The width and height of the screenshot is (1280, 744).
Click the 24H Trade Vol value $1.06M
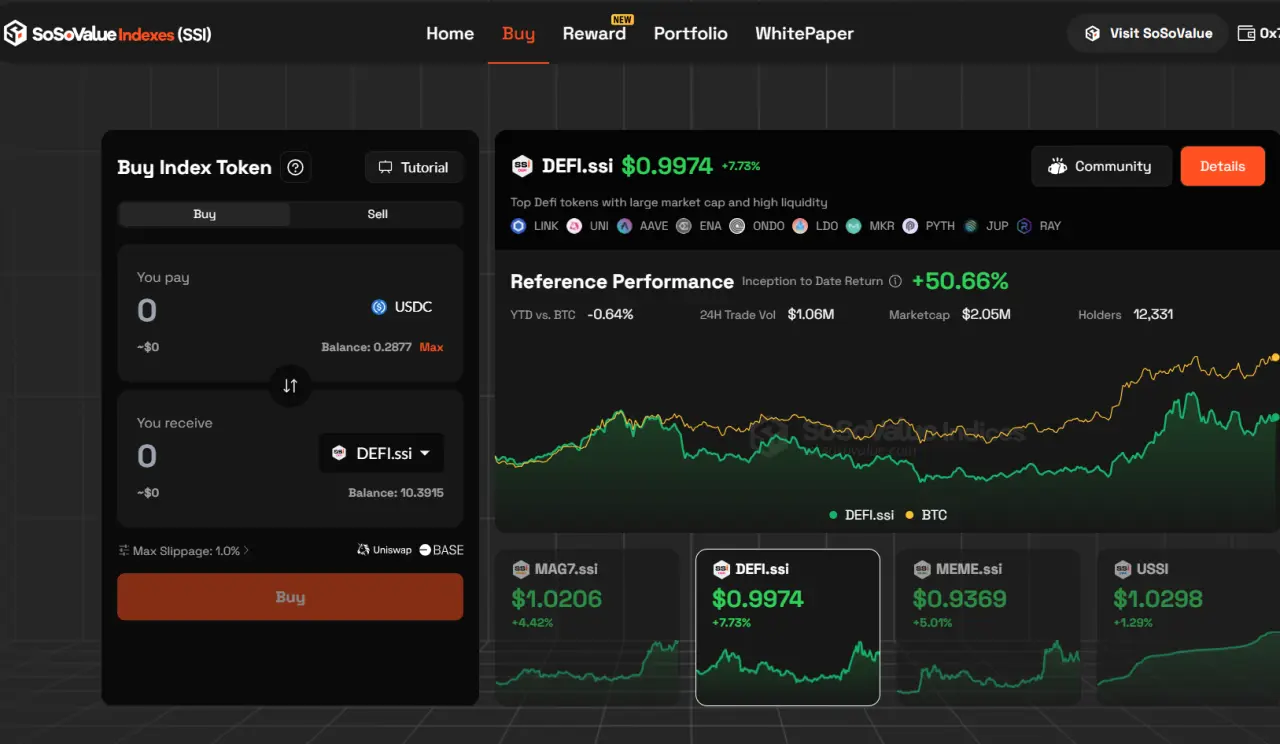811,314
